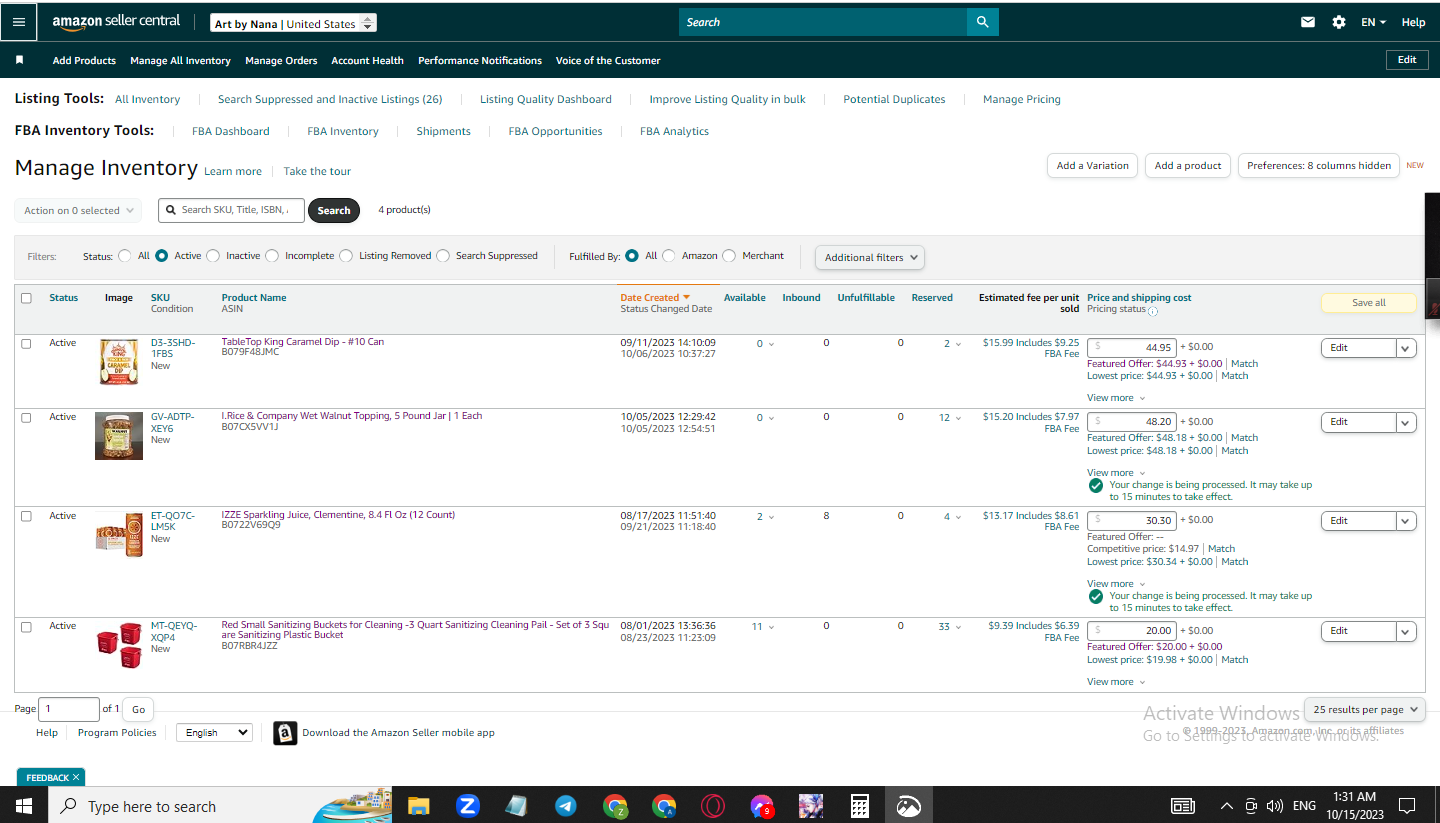
Task: Open the settings gear icon
Action: coord(1339,22)
